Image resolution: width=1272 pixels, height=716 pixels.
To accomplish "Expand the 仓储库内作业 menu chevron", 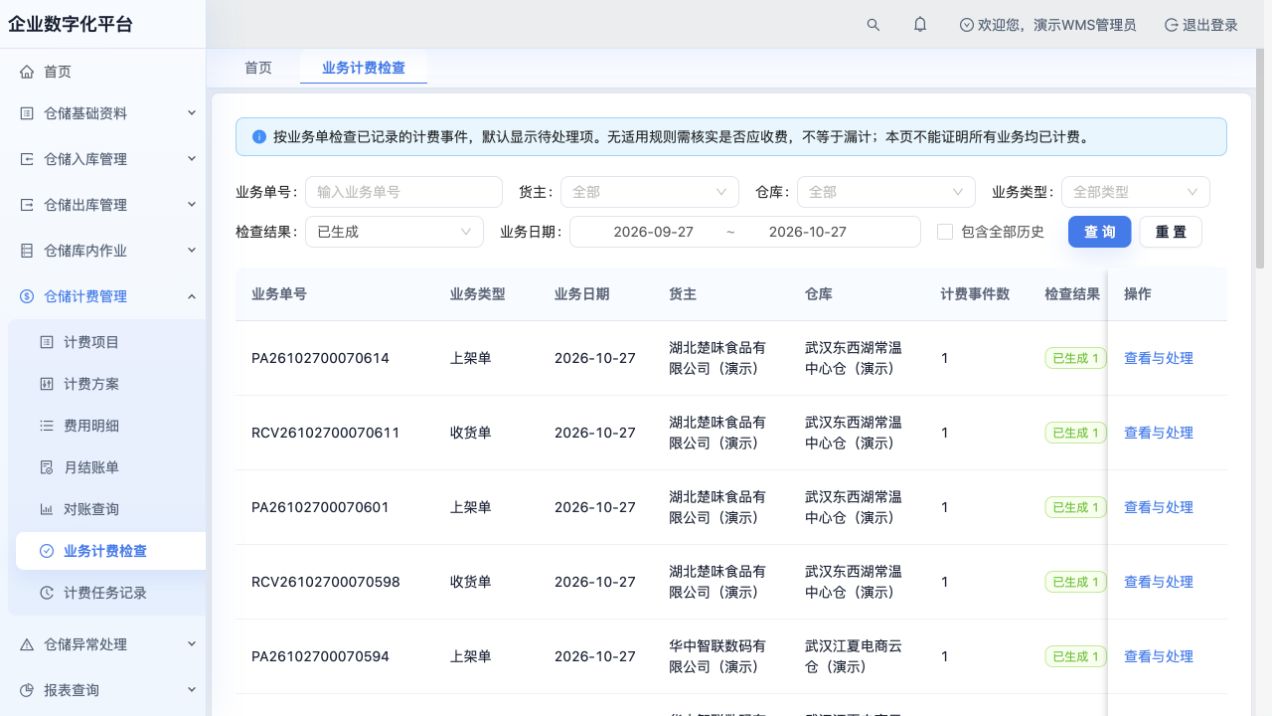I will (192, 250).
